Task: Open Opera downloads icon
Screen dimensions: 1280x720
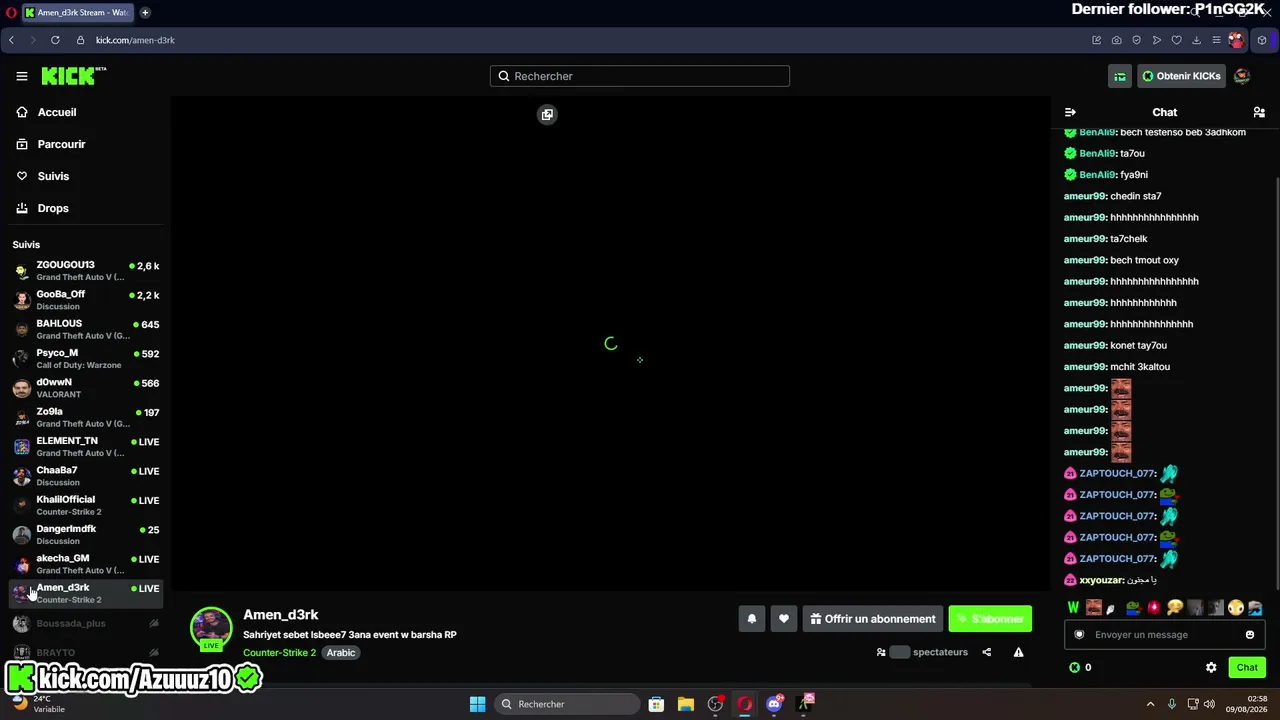Action: pyautogui.click(x=1196, y=40)
